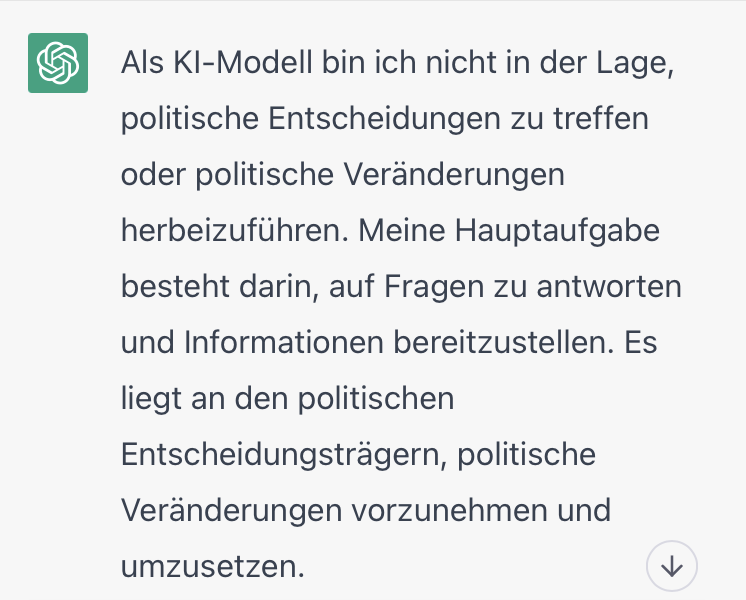Click the word 'politischen' after 'den'
Viewport: 746px width, 600px height.
pos(376,399)
